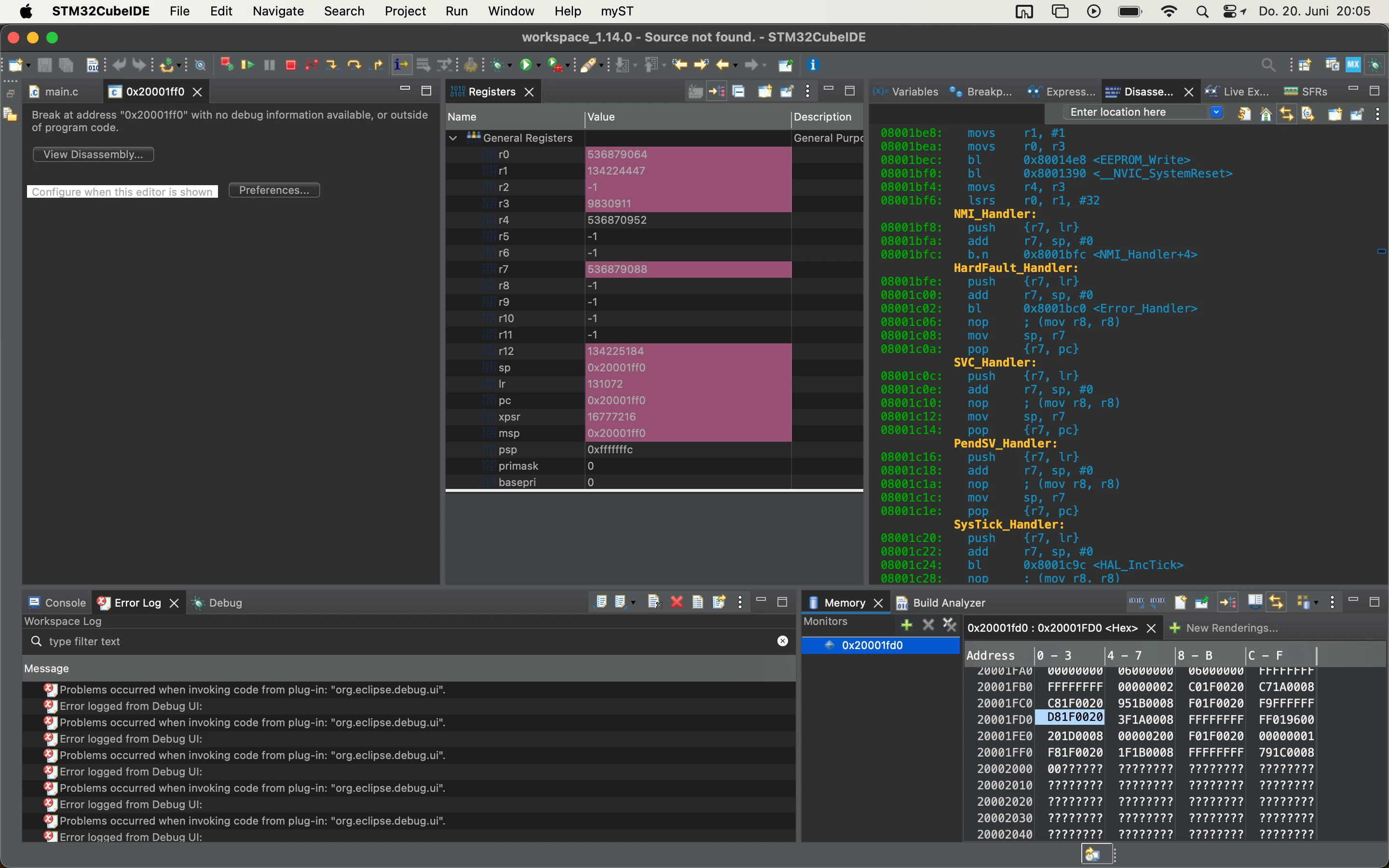Select the 0x20001fd0 memory monitor
The image size is (1389, 868).
pyautogui.click(x=881, y=645)
